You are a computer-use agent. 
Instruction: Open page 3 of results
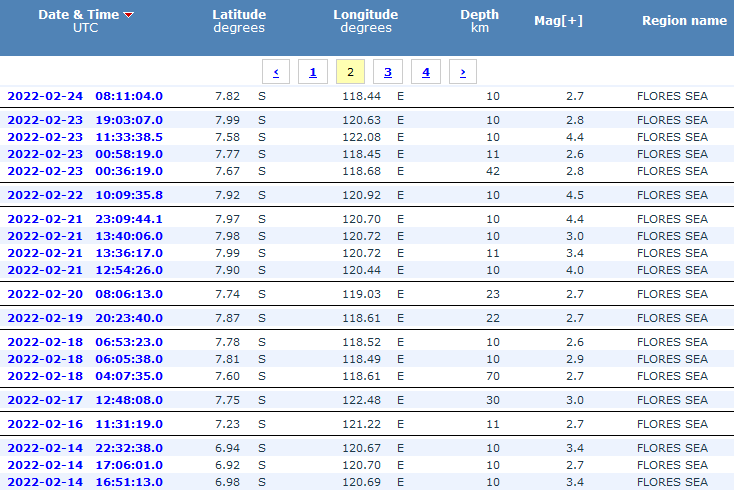[x=388, y=72]
